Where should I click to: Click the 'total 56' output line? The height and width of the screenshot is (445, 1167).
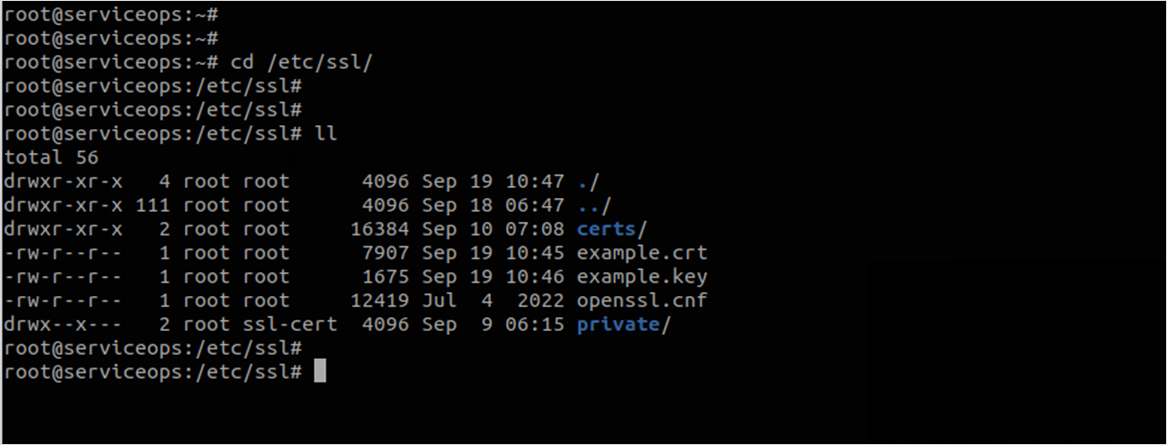click(x=51, y=158)
